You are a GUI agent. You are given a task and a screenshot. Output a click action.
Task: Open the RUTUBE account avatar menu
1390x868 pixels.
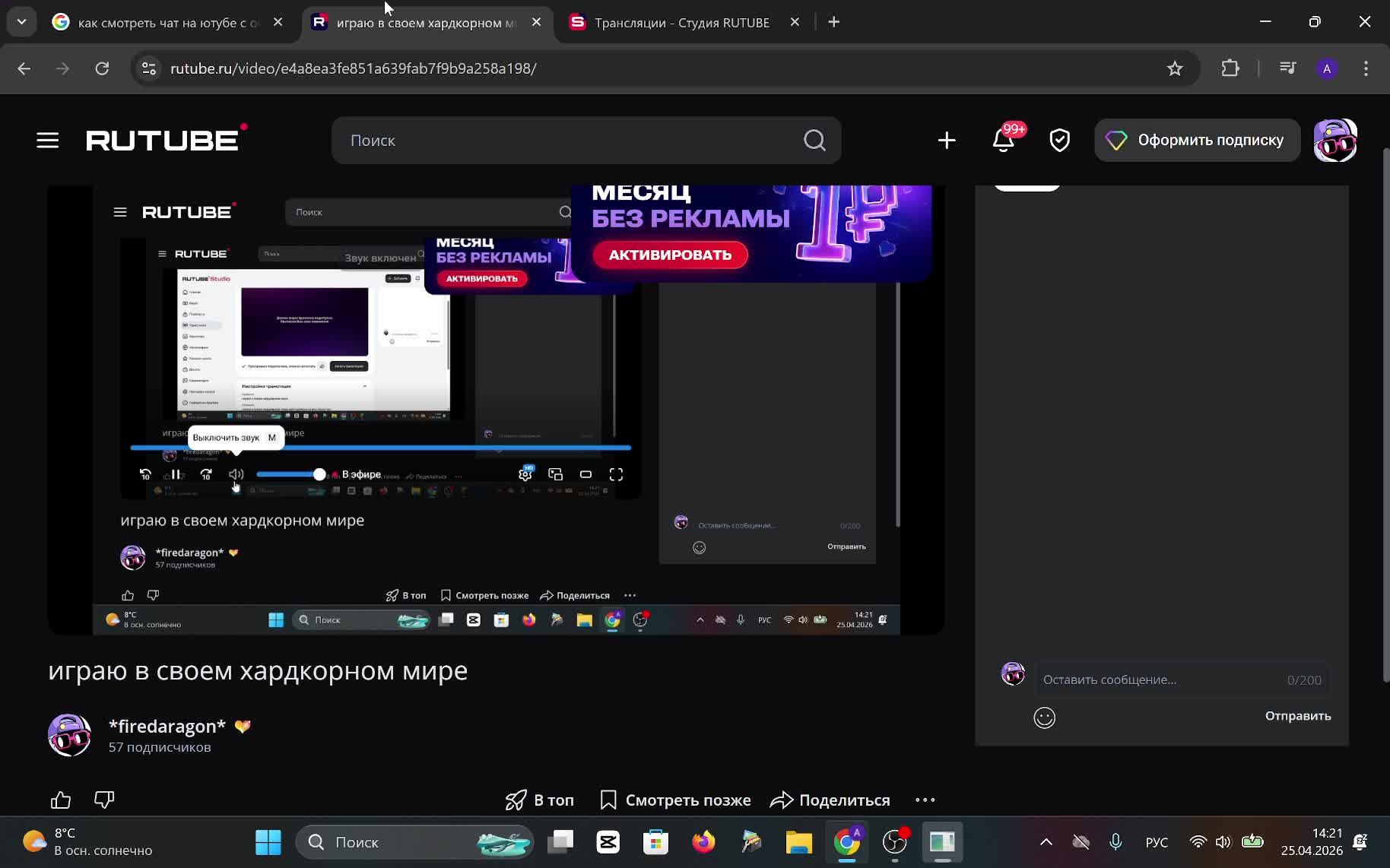(1335, 141)
